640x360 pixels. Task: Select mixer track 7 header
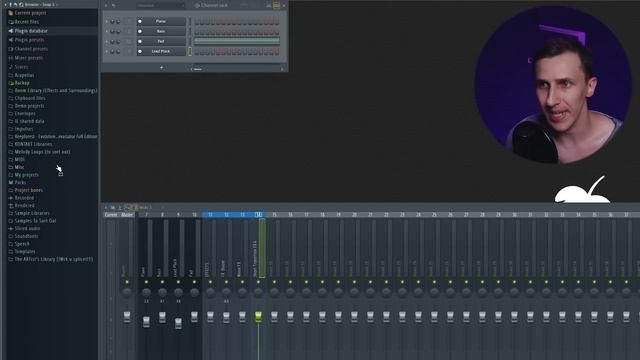point(146,215)
